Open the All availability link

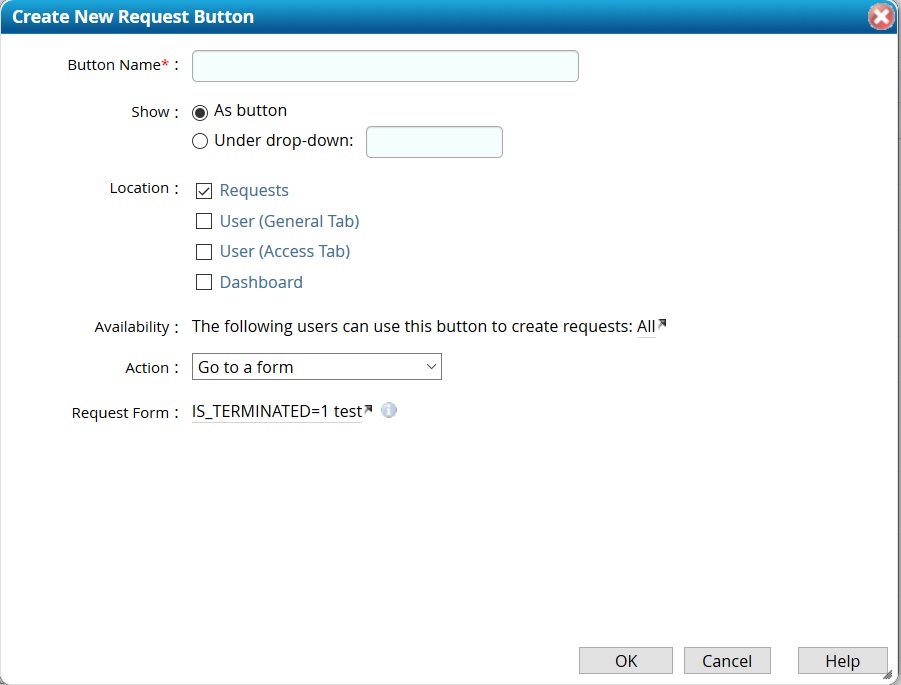point(647,325)
